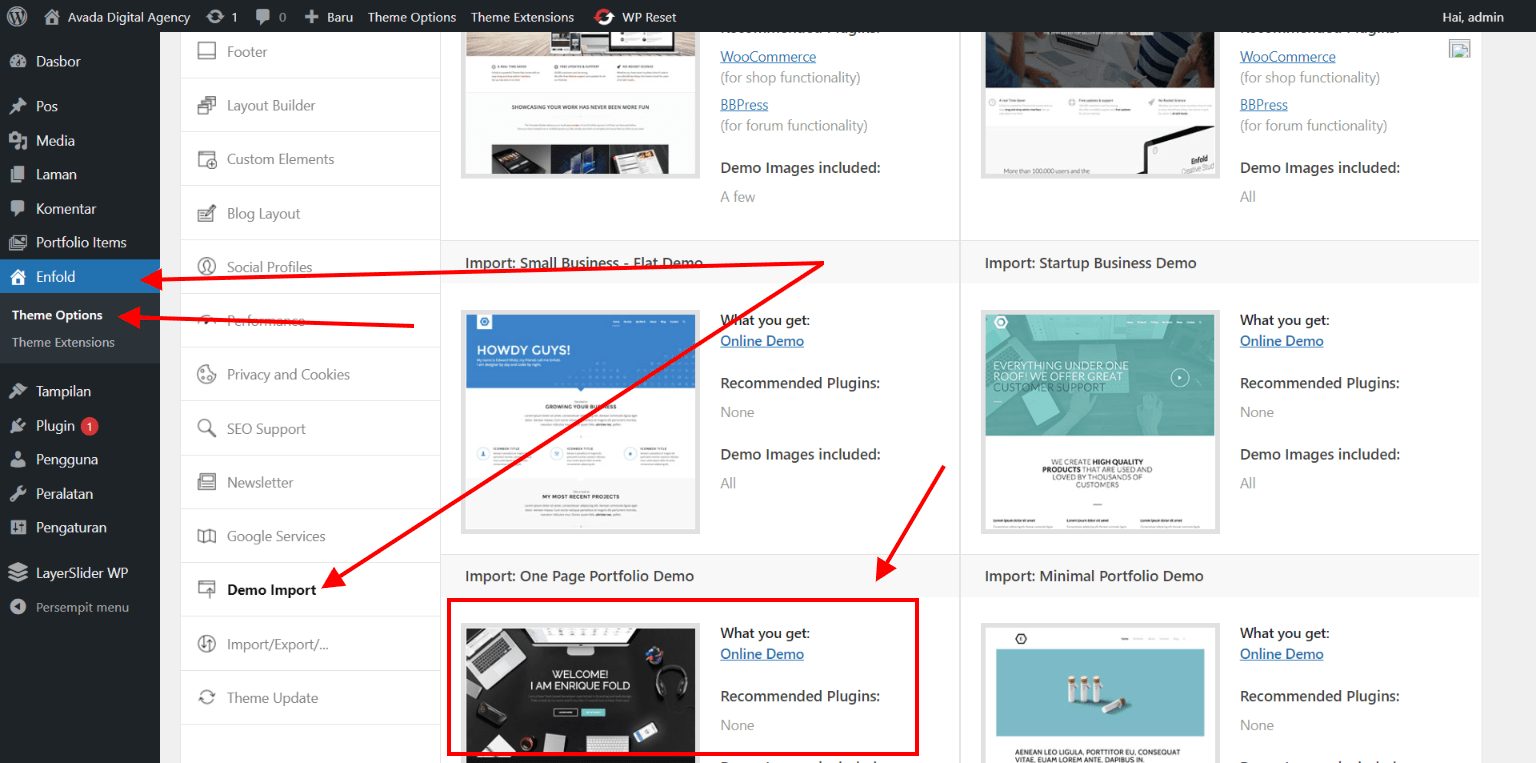
Task: Click the Portfolio Items icon
Action: pyautogui.click(x=18, y=242)
